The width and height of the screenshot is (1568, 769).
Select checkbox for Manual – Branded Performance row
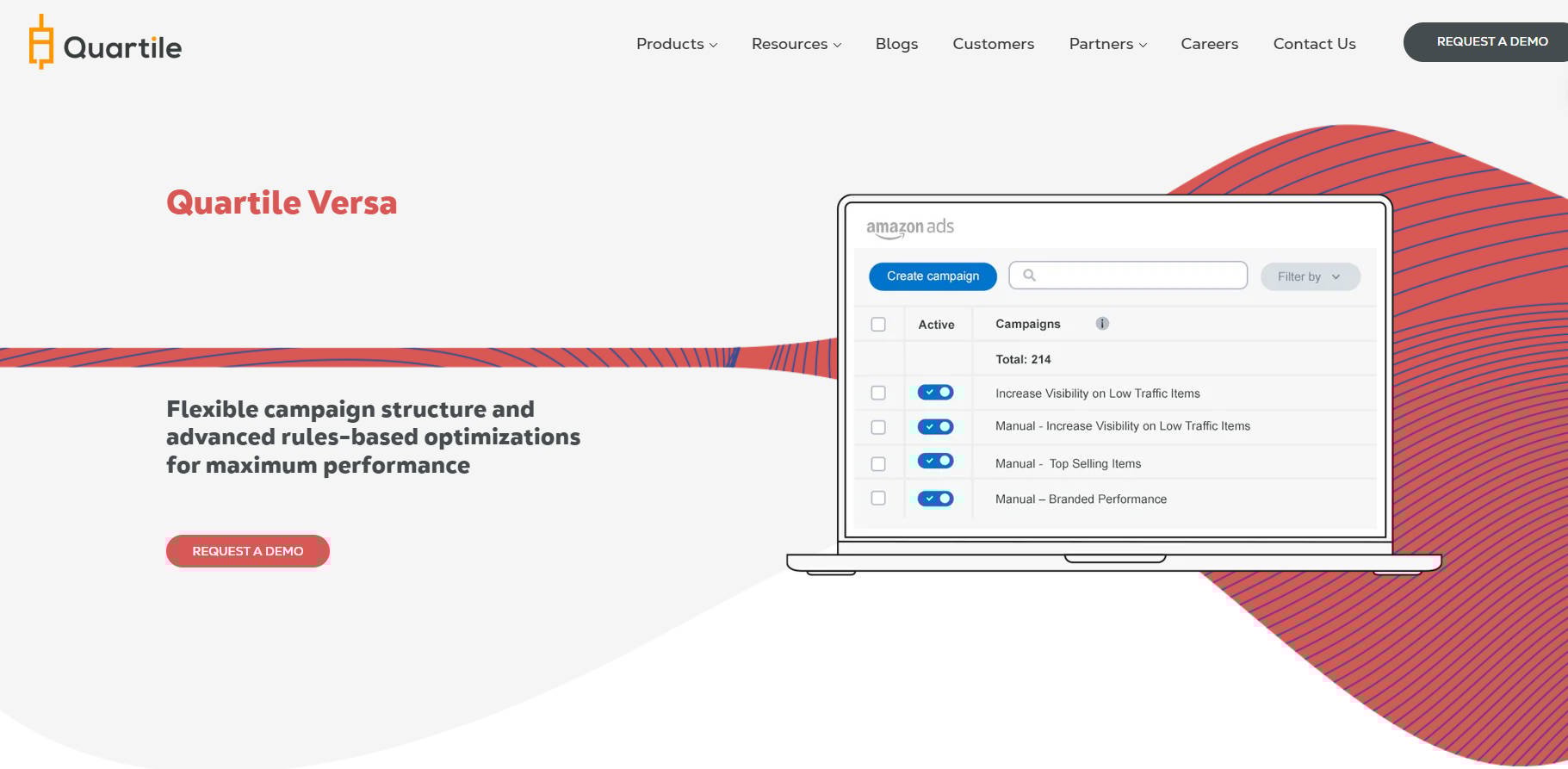point(878,499)
